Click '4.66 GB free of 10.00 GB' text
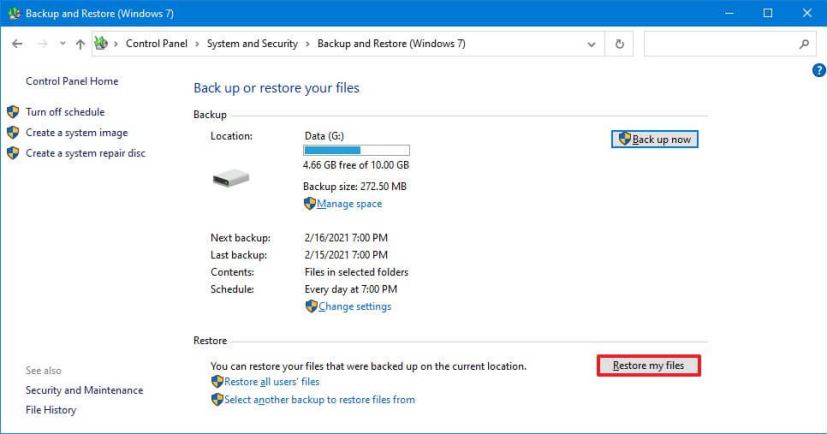Image resolution: width=827 pixels, height=434 pixels. (x=356, y=165)
